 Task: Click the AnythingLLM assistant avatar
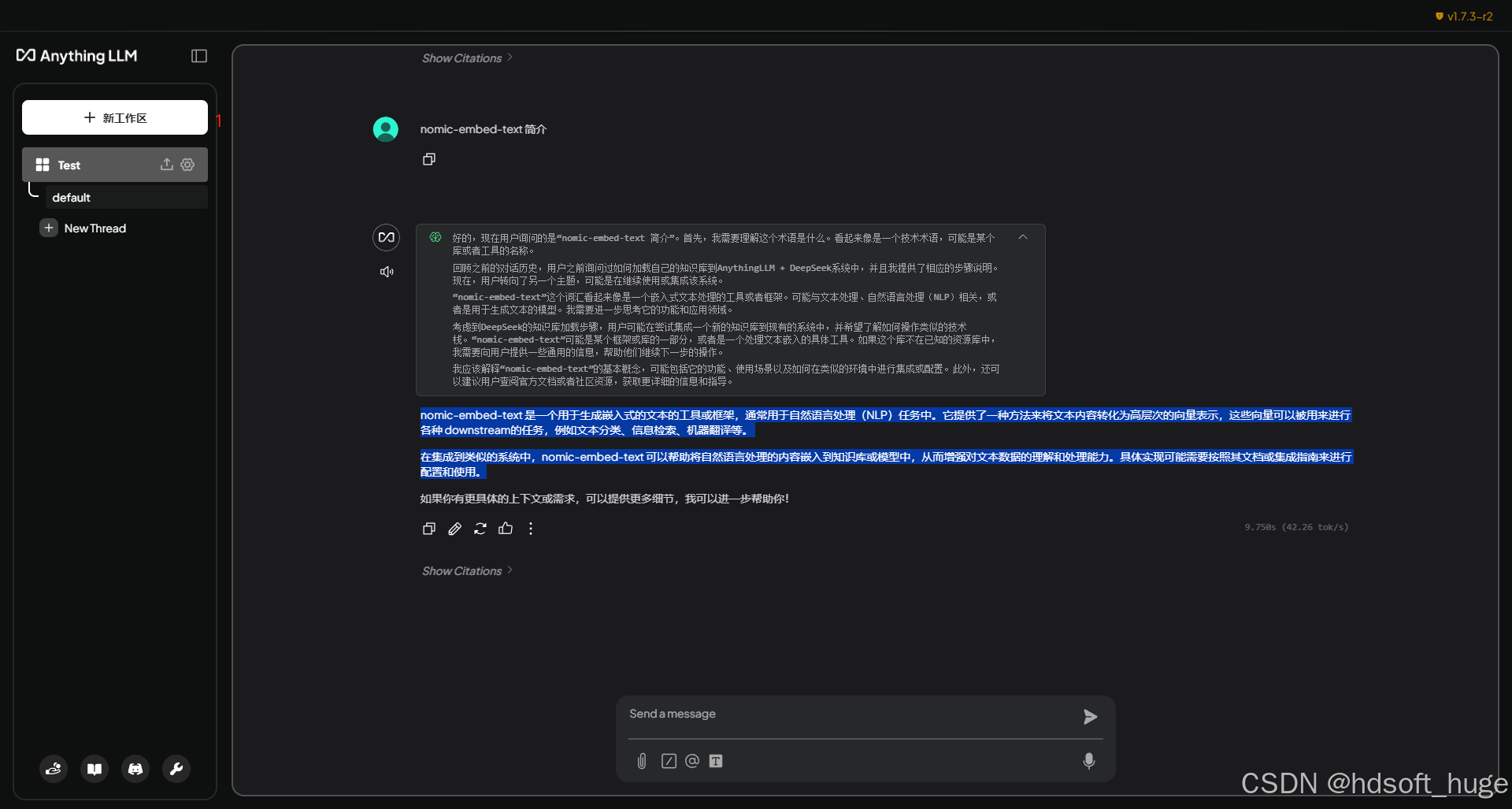pos(387,237)
